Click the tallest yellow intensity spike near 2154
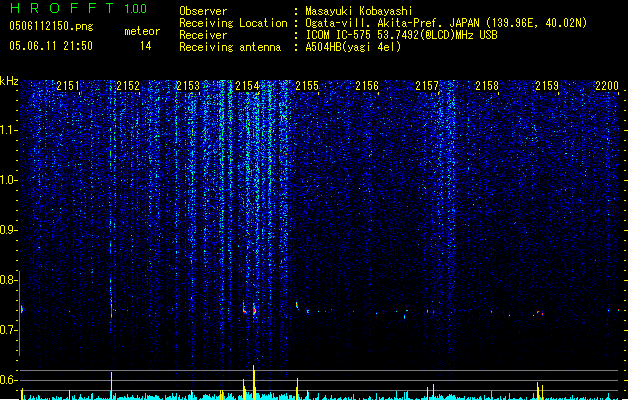This screenshot has width=629, height=400. (254, 382)
